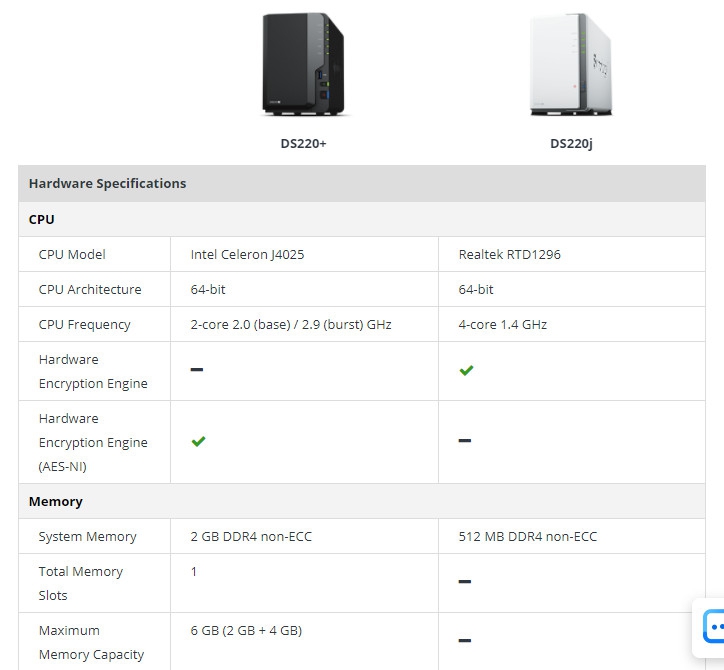Click the DS220j product image
The width and height of the screenshot is (724, 670).
(x=571, y=64)
